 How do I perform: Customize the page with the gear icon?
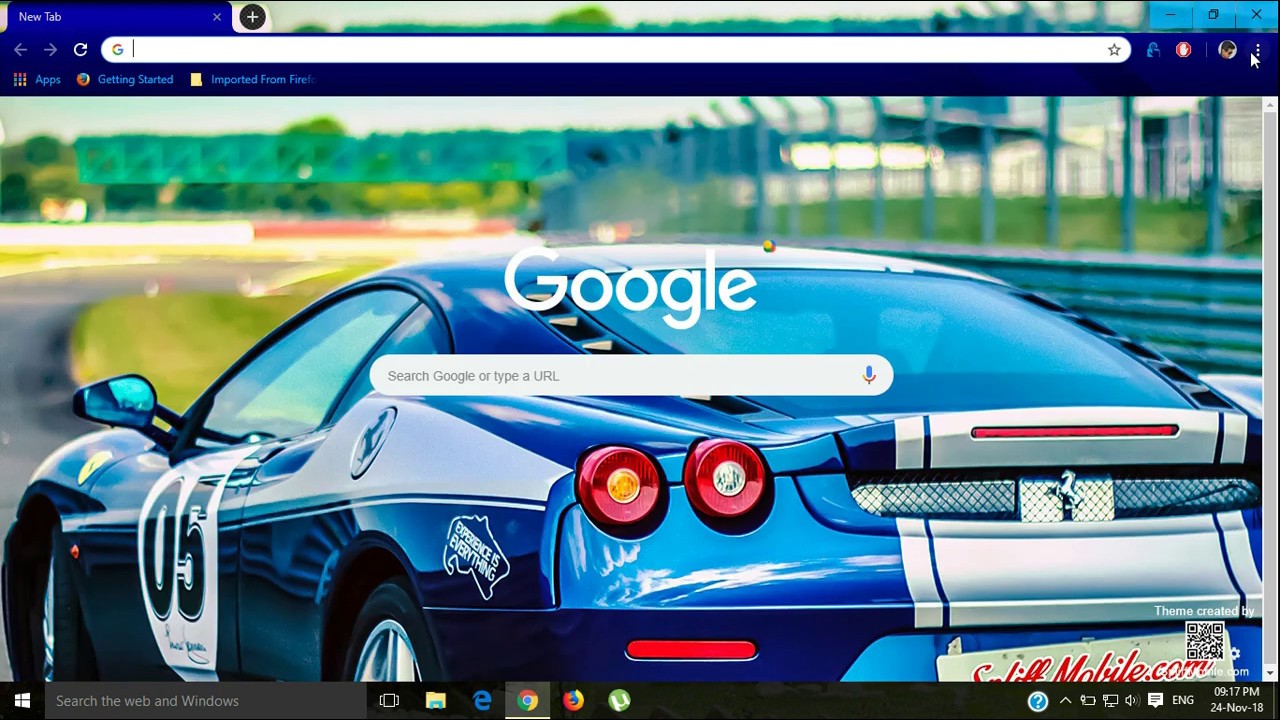pos(1235,653)
